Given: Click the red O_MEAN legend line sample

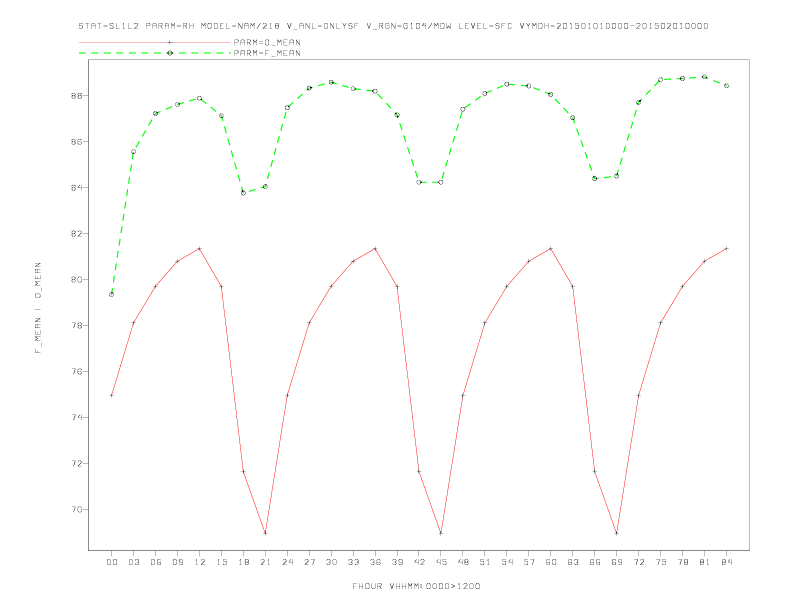Looking at the screenshot, I should (x=155, y=42).
